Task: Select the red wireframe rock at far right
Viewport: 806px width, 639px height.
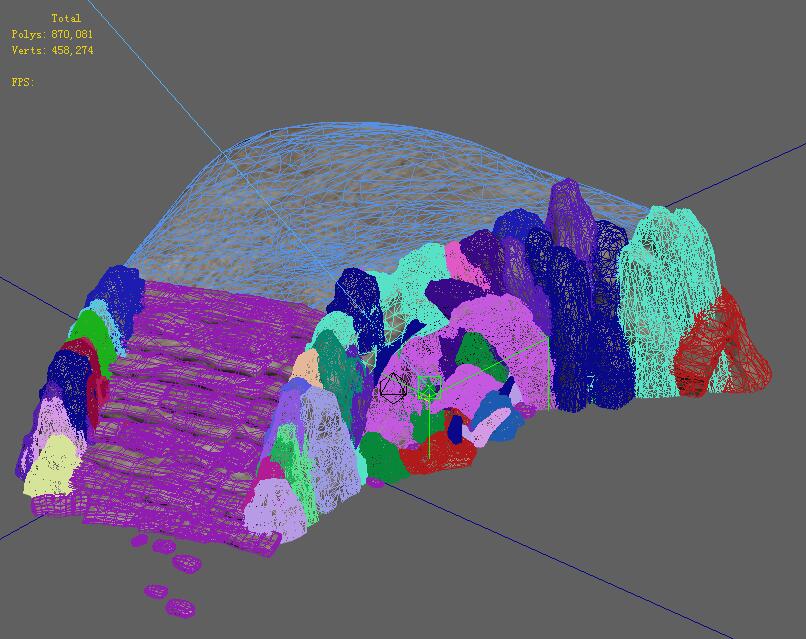Action: click(722, 344)
